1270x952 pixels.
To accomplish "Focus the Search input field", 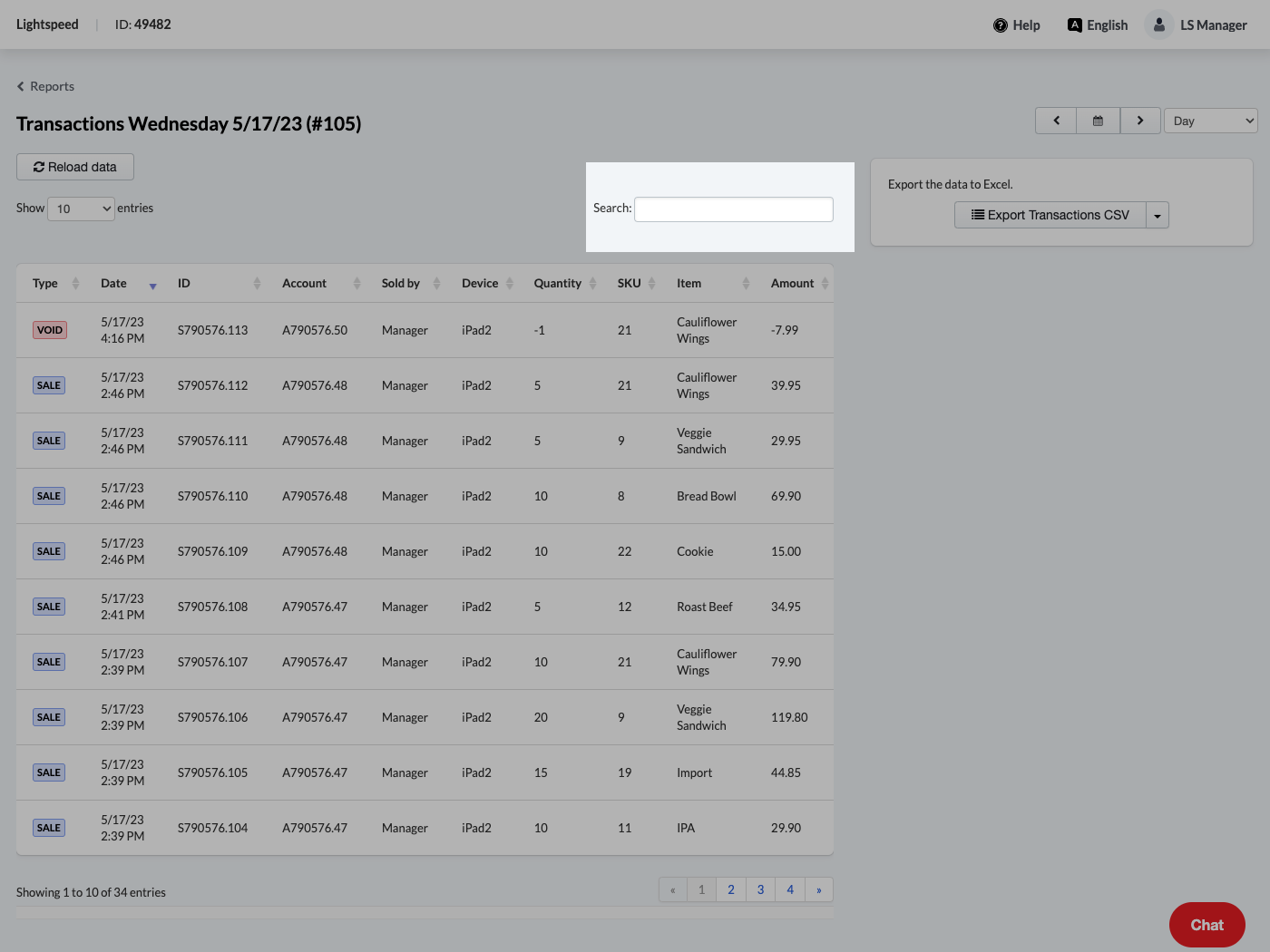I will tap(734, 209).
